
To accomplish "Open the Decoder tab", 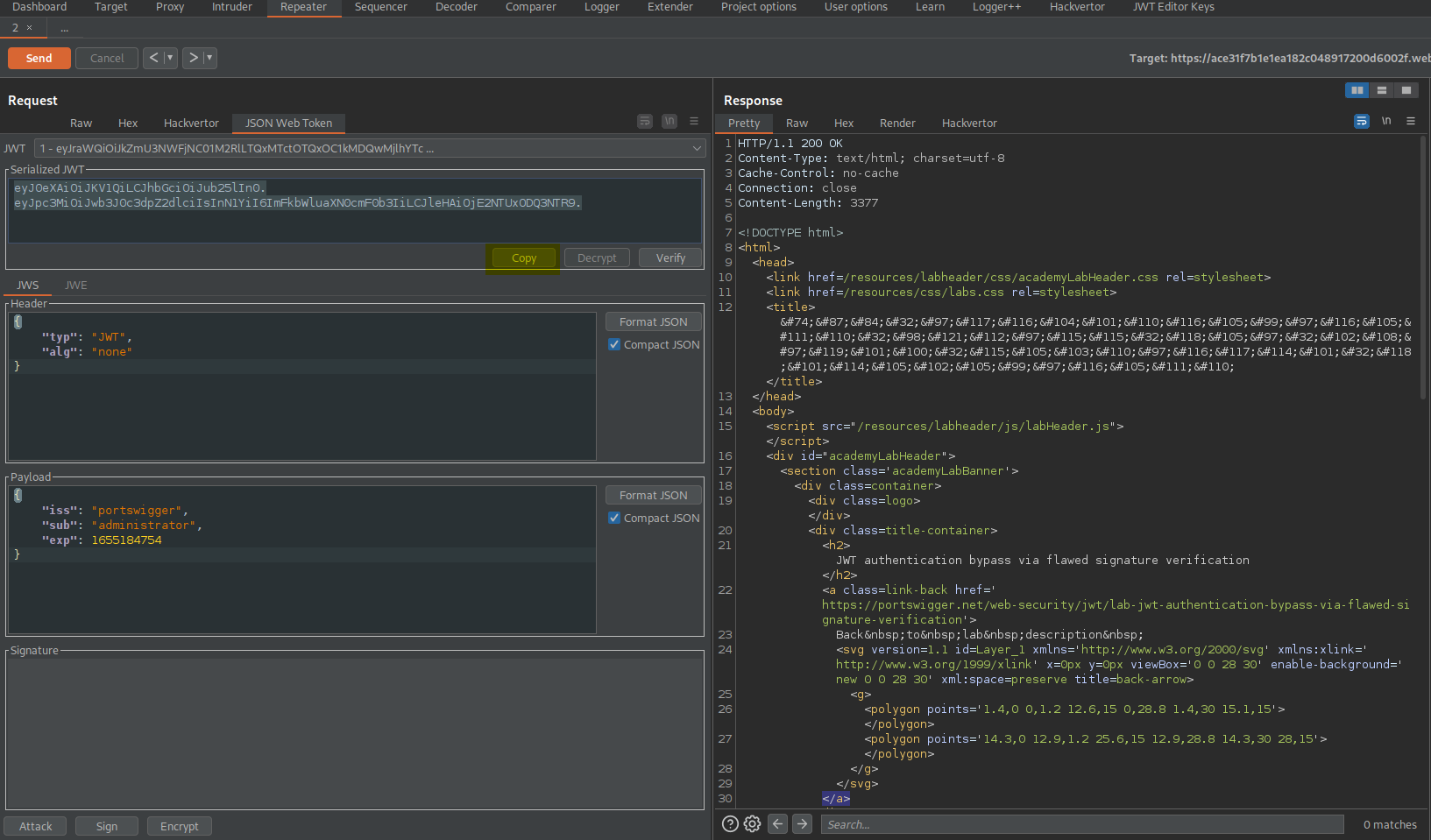I will tap(457, 7).
